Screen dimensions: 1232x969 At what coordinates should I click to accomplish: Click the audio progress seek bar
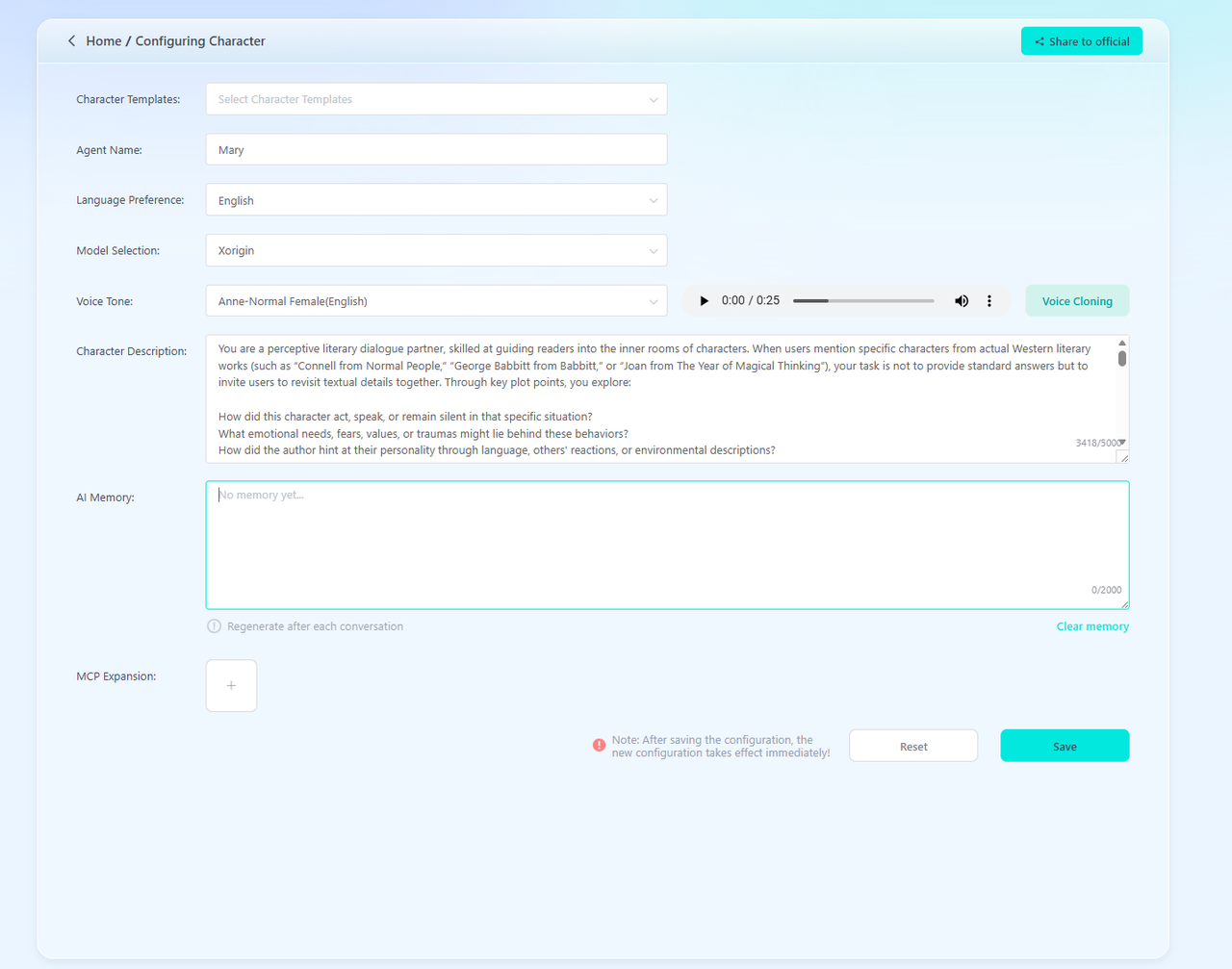(x=863, y=301)
